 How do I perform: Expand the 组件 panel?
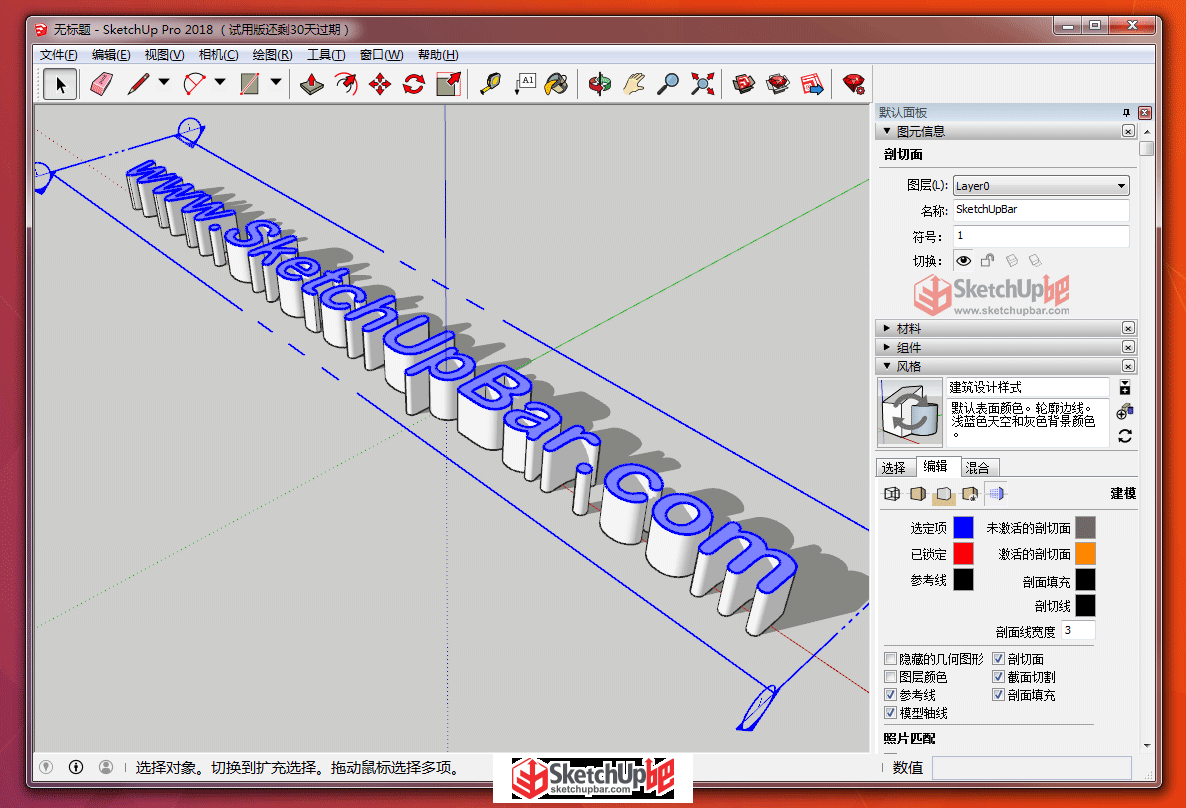coord(887,347)
